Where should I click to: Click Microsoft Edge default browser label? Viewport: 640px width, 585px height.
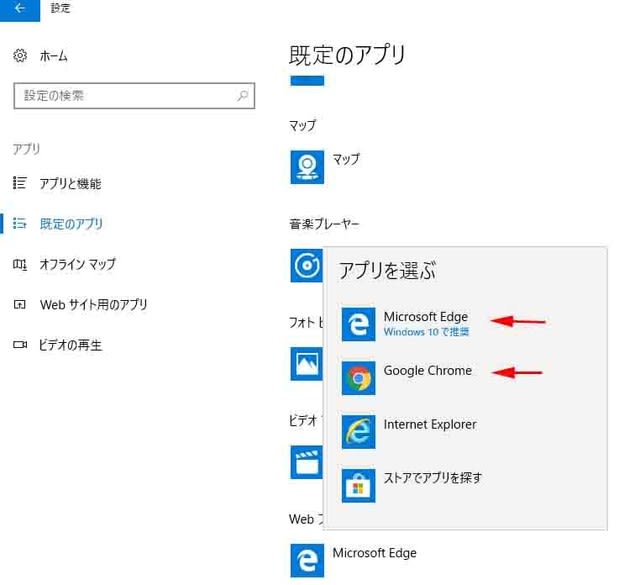coord(375,553)
